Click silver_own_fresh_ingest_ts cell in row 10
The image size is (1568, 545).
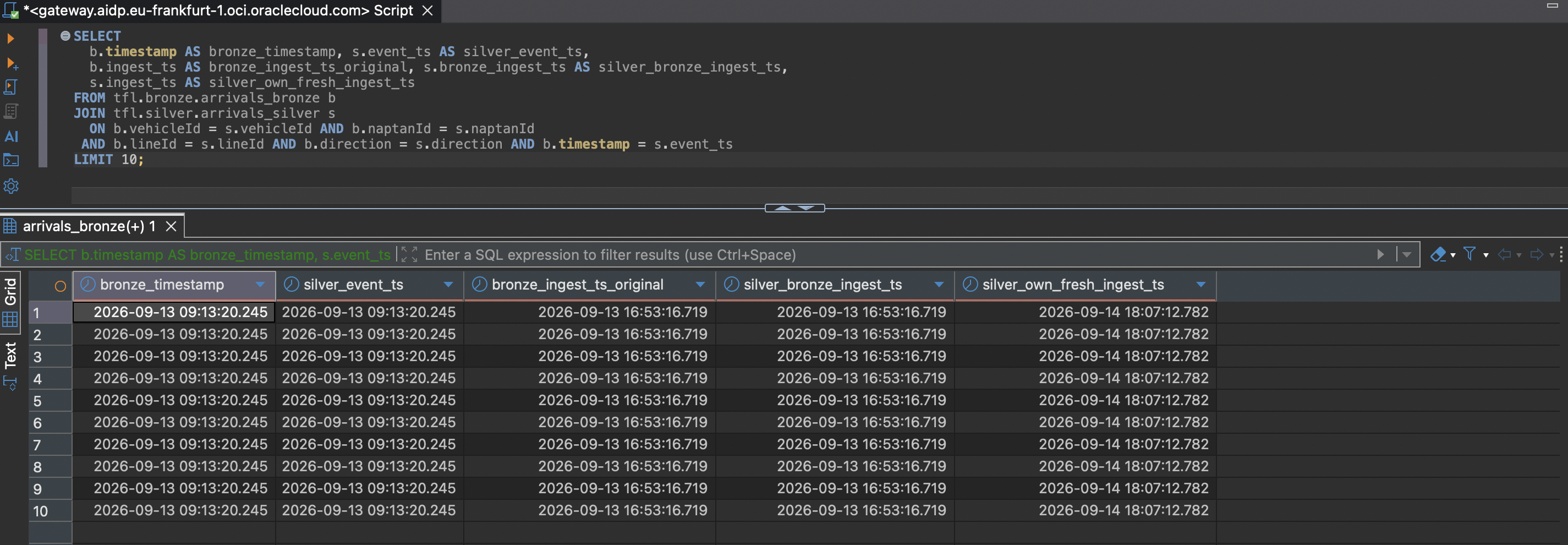pos(1086,510)
